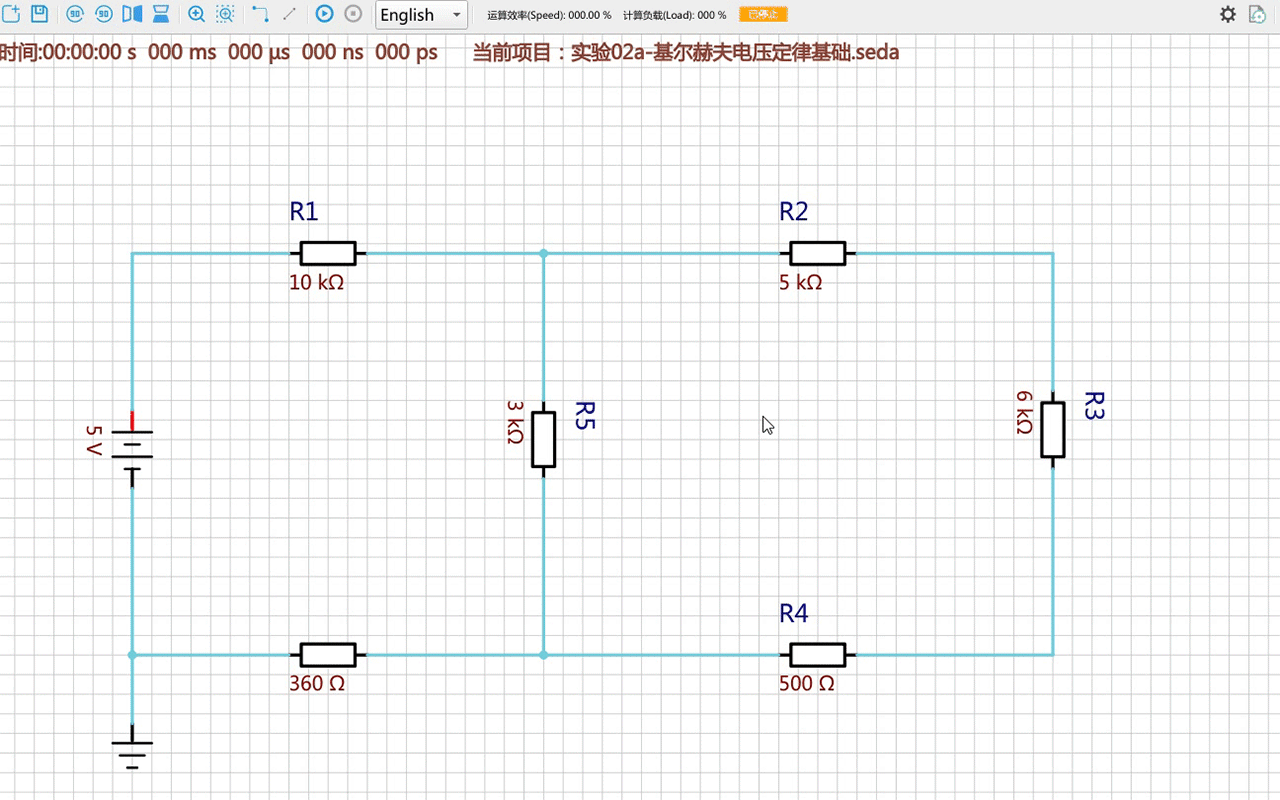Mirror selection horizontally using the toolbar

[x=132, y=14]
